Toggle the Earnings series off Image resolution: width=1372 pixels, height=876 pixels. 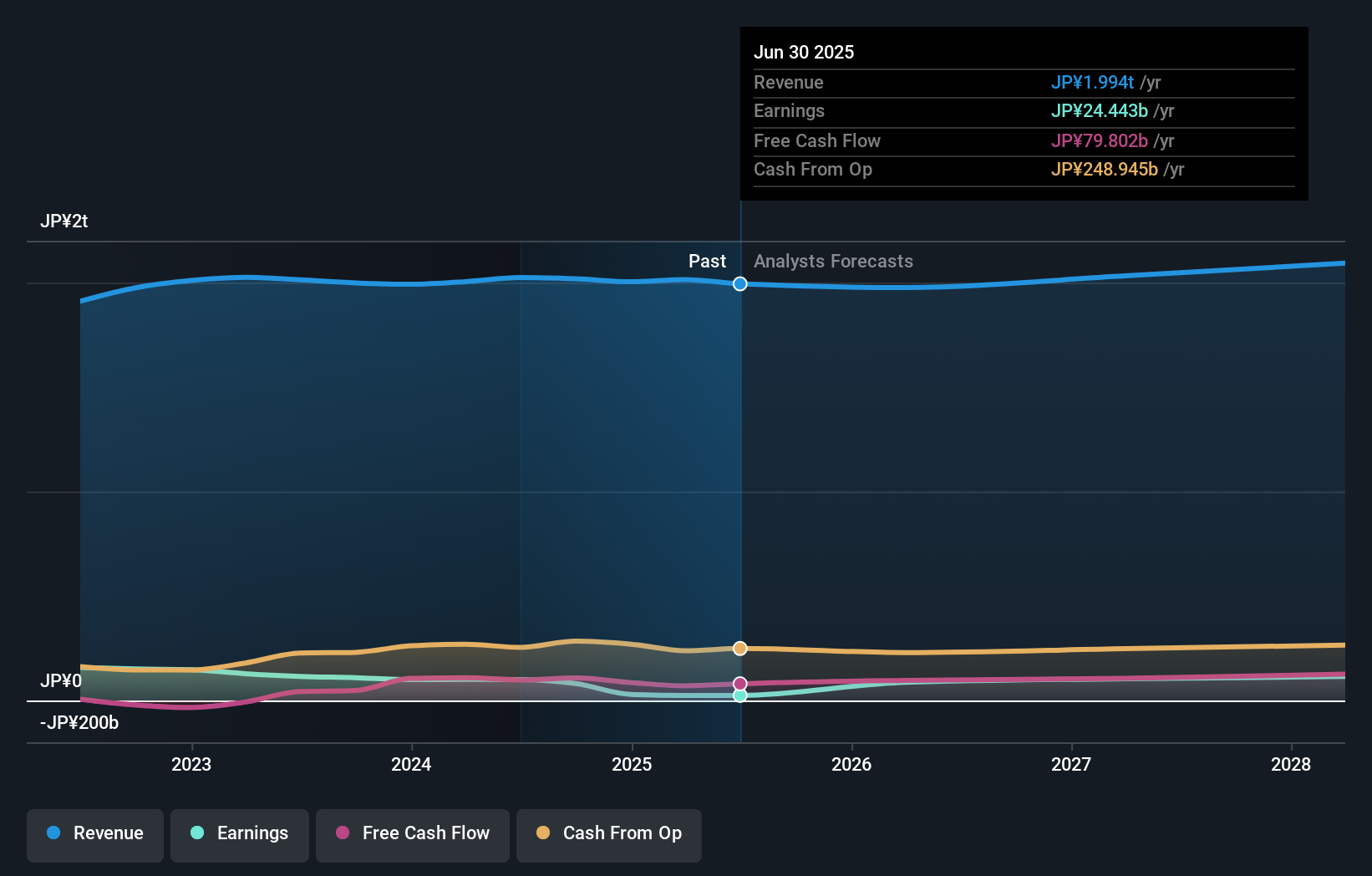(x=240, y=835)
